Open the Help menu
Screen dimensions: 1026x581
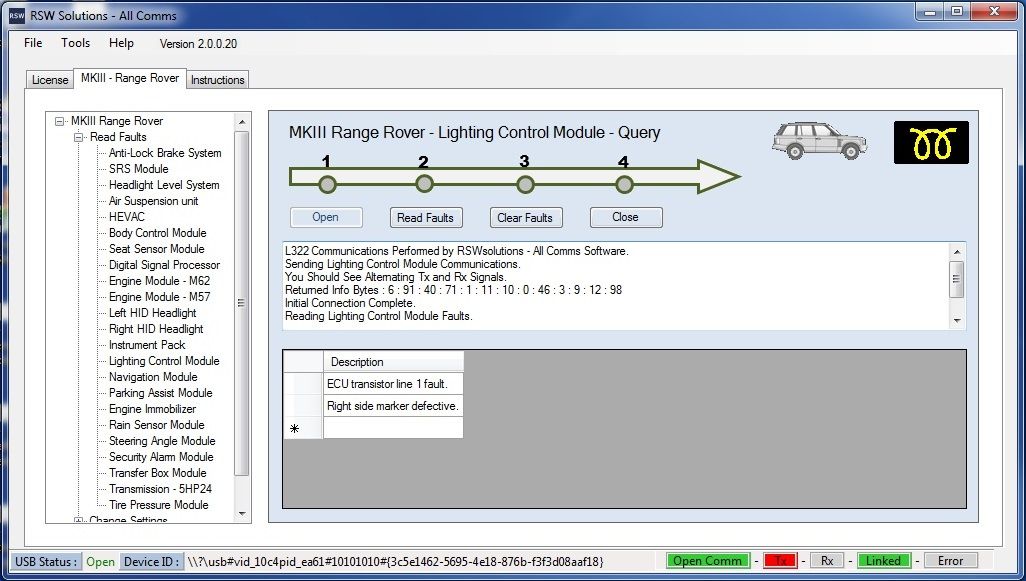tap(121, 43)
